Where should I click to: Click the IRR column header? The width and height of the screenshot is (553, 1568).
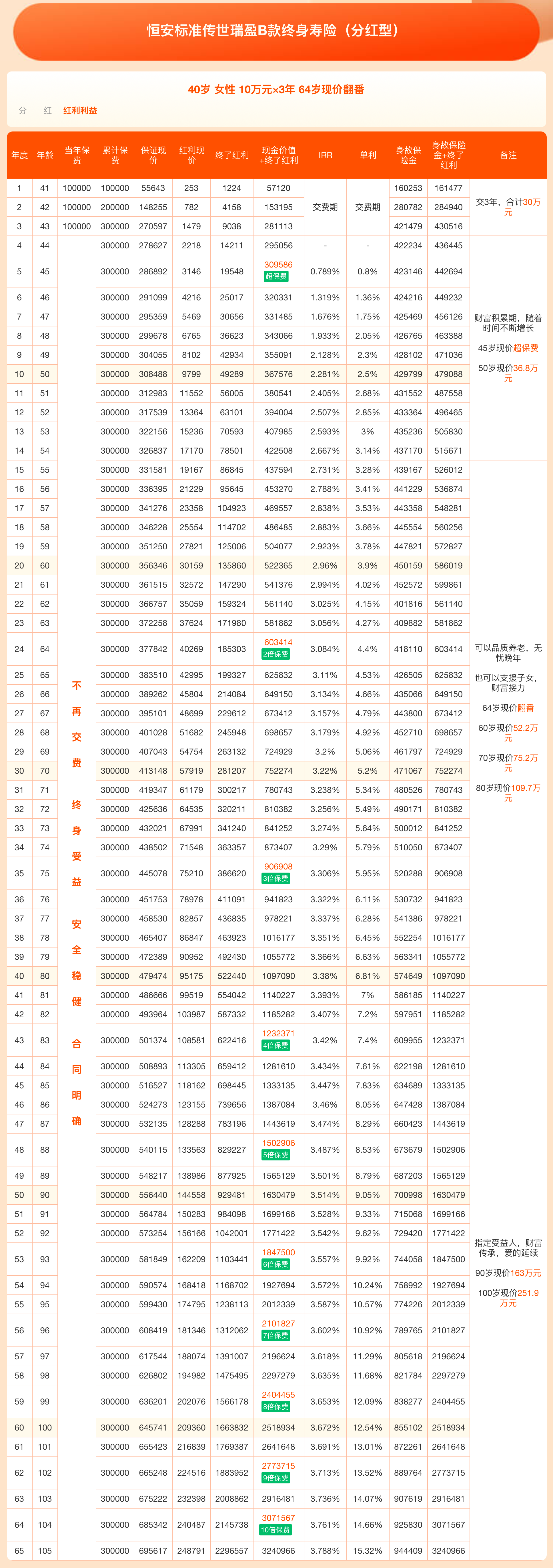(x=325, y=155)
